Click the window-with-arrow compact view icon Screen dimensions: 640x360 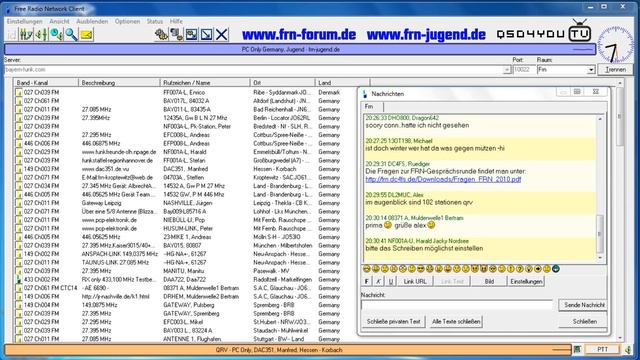pos(191,35)
